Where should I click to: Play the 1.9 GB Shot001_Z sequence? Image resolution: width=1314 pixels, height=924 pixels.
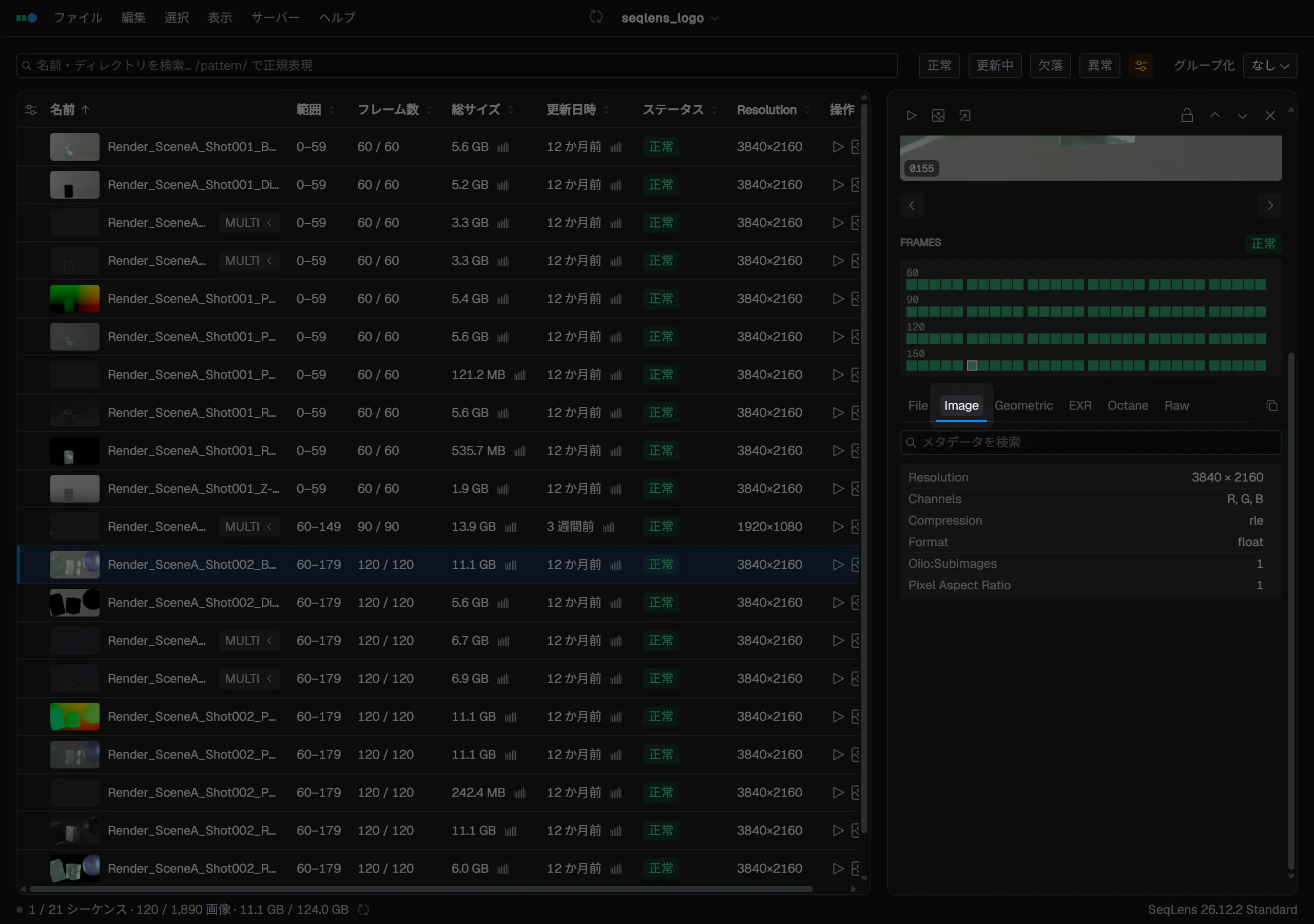838,489
